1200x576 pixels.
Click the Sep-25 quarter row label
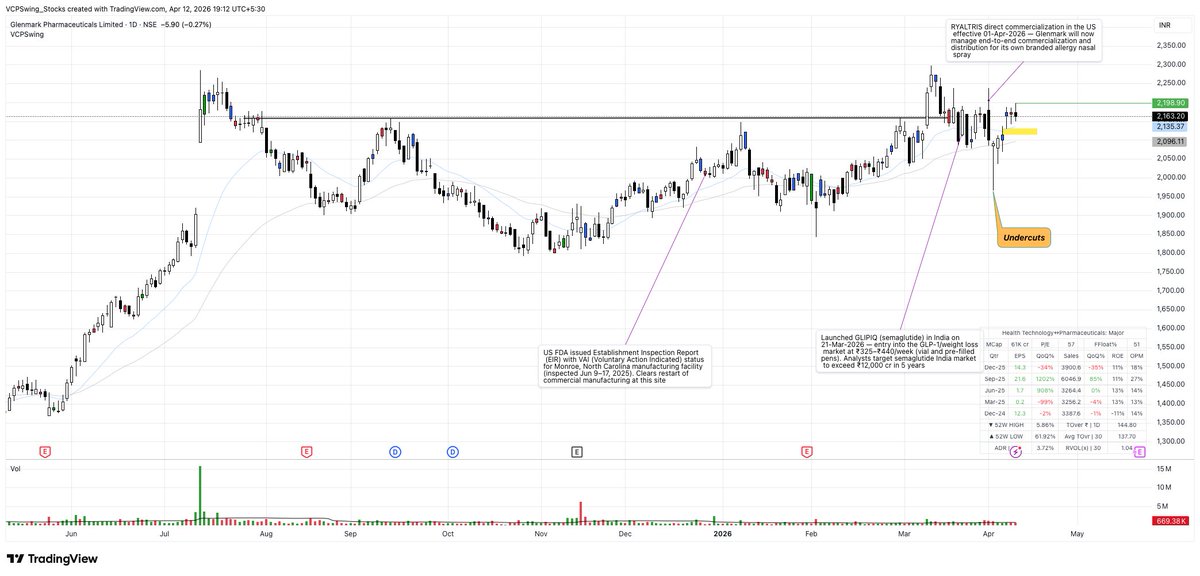coord(995,379)
